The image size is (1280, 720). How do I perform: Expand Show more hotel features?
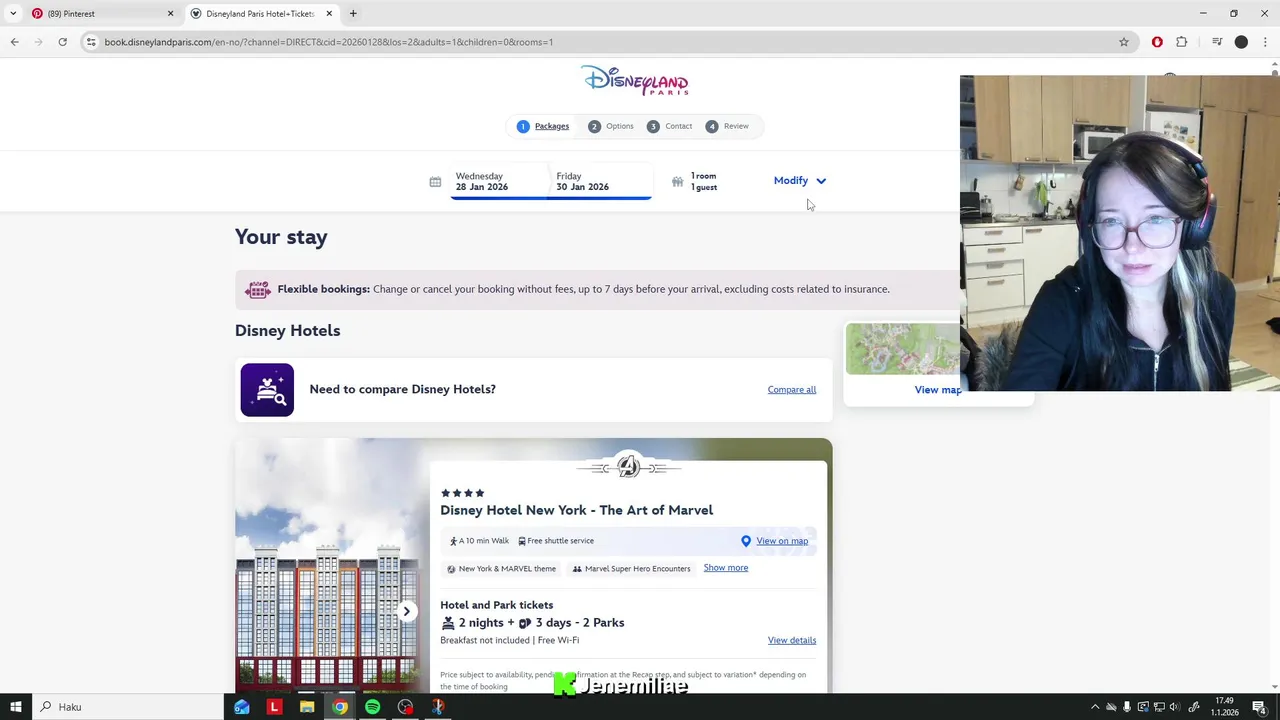click(725, 568)
